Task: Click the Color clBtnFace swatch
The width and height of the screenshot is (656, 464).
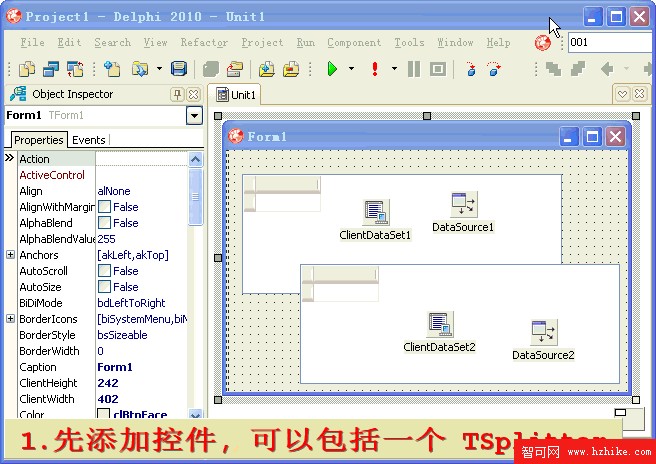Action: point(104,414)
